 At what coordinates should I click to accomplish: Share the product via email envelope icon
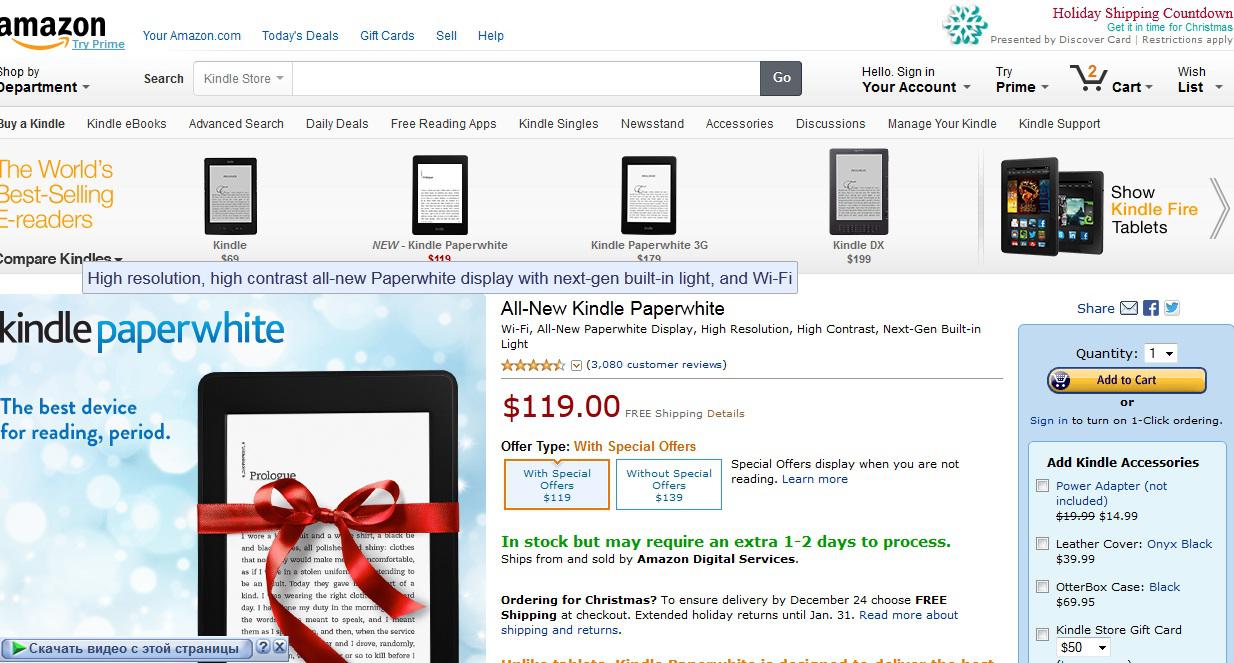click(1129, 308)
